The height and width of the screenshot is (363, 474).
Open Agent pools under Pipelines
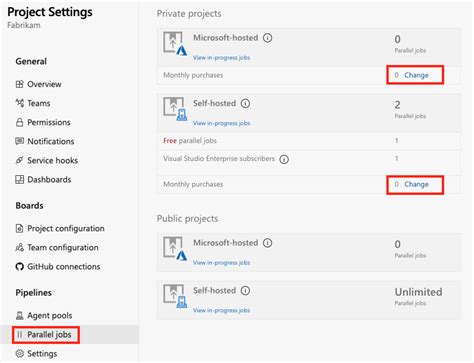[49, 315]
